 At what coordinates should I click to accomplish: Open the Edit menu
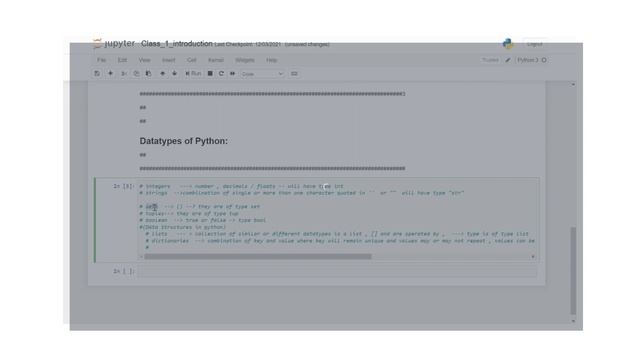coord(122,60)
